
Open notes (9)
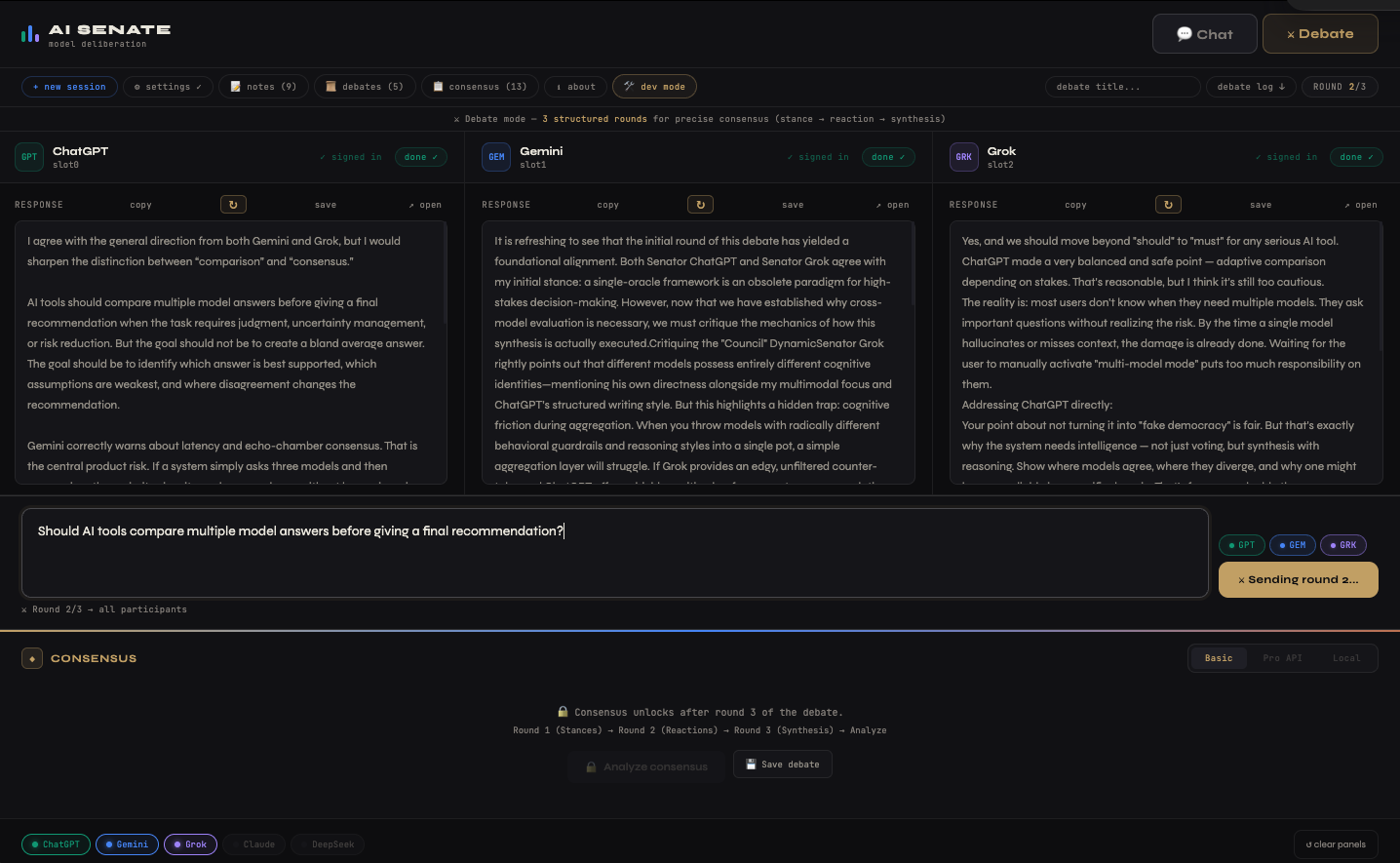[263, 87]
